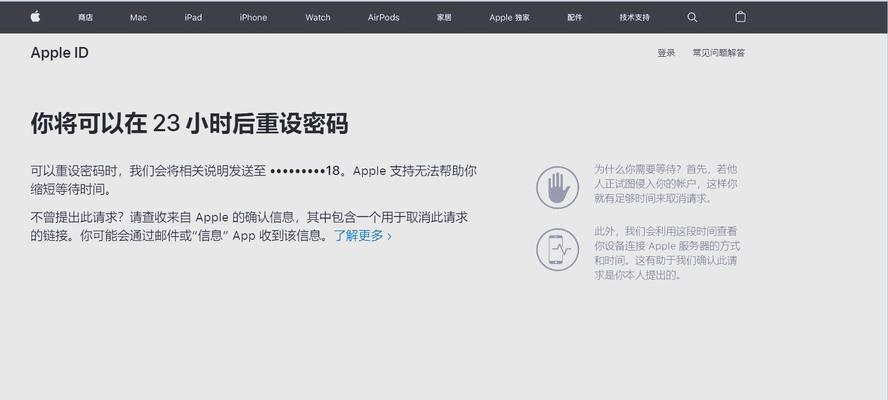Go to the 家居 menu item

tap(444, 18)
